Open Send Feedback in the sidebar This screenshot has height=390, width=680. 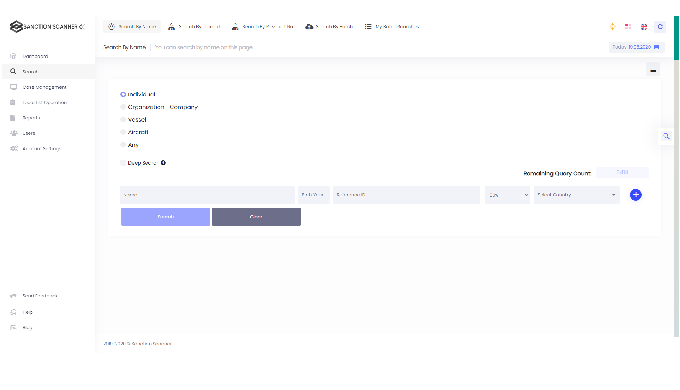point(48,296)
